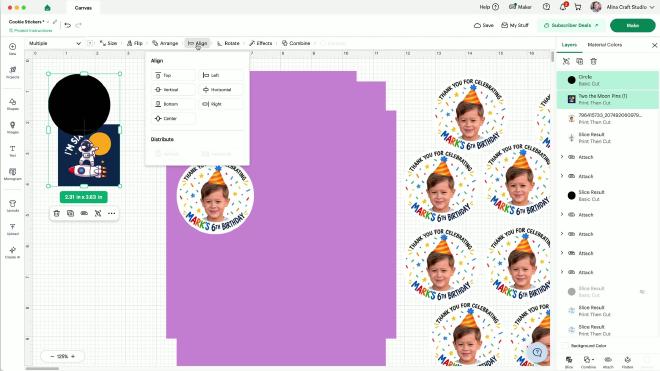Switch to the Material Colors tab
This screenshot has width=660, height=371.
(x=604, y=45)
